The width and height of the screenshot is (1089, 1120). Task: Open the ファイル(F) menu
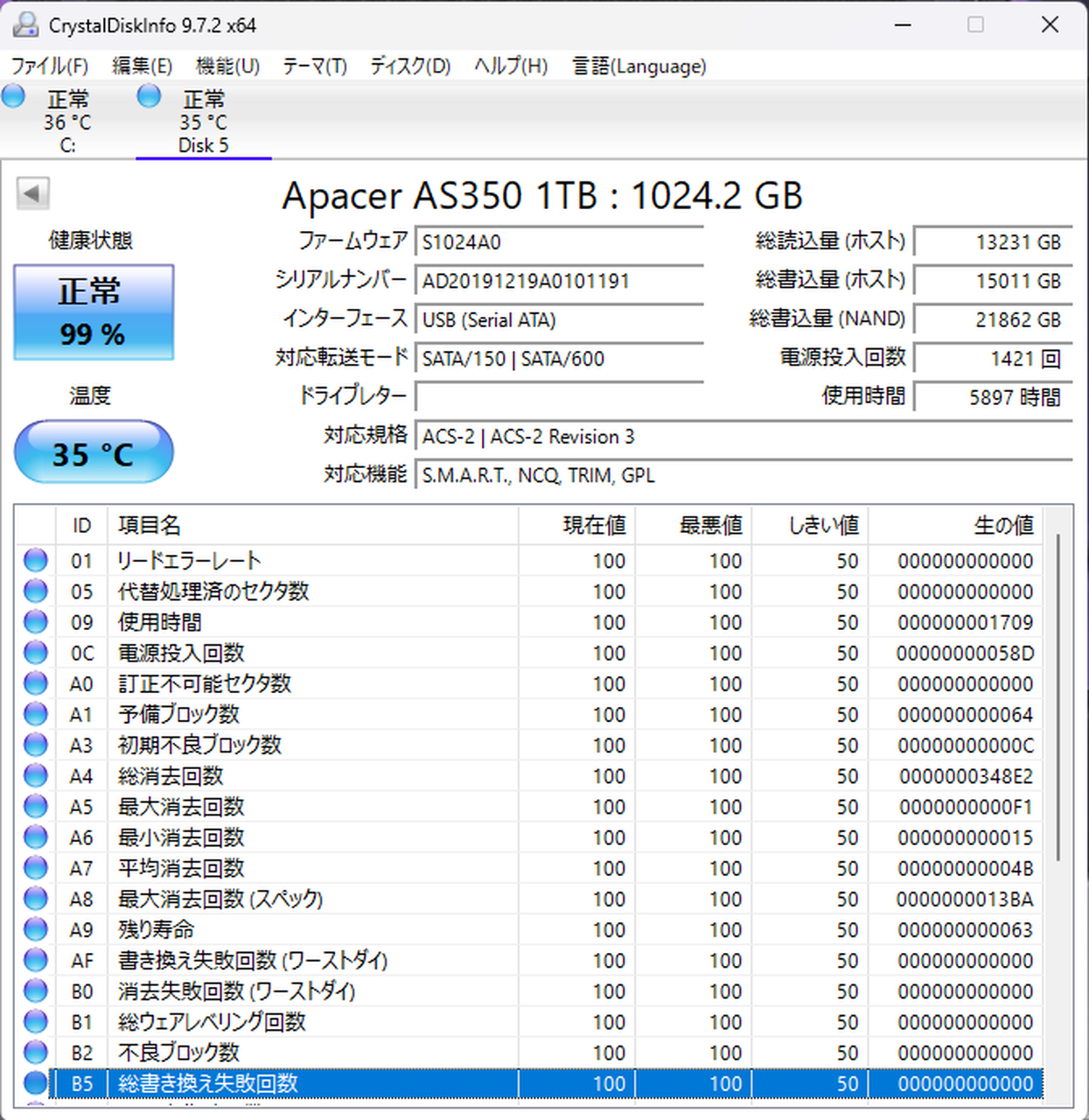[x=49, y=66]
